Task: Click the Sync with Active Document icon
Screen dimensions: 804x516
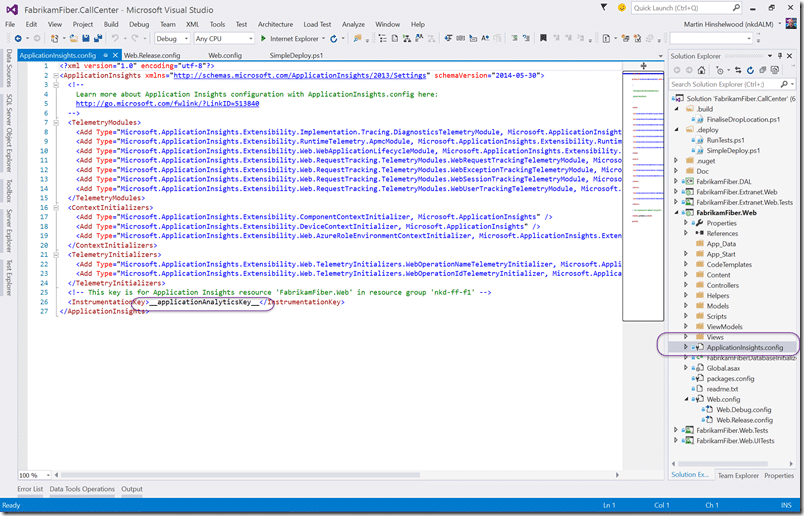Action: click(738, 70)
